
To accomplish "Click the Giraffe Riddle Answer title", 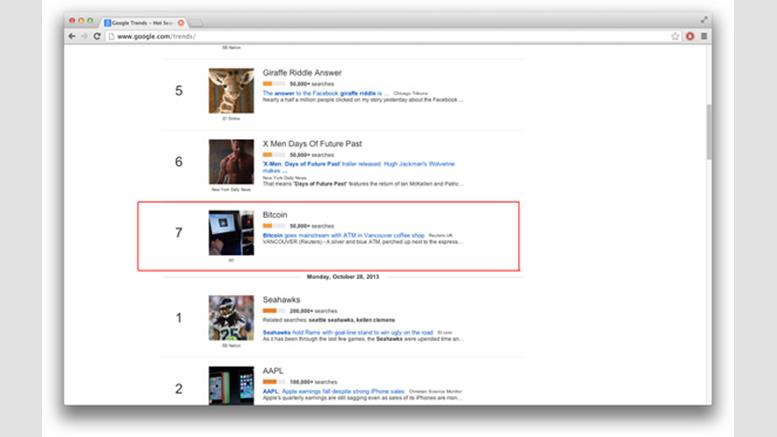I will (302, 73).
